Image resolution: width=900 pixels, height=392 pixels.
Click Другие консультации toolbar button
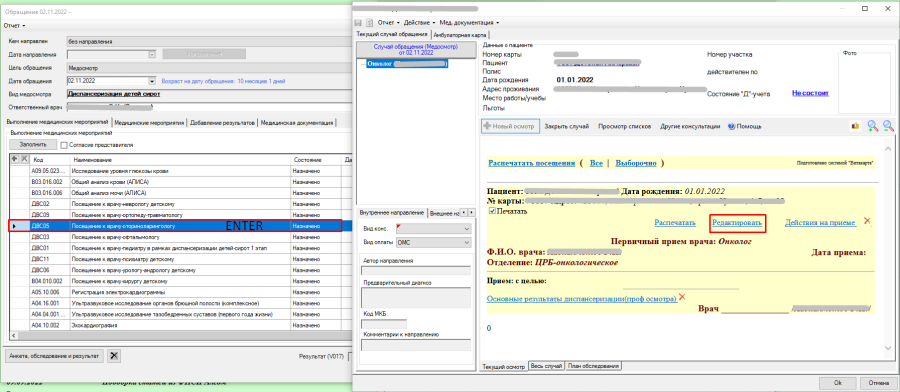click(x=689, y=126)
